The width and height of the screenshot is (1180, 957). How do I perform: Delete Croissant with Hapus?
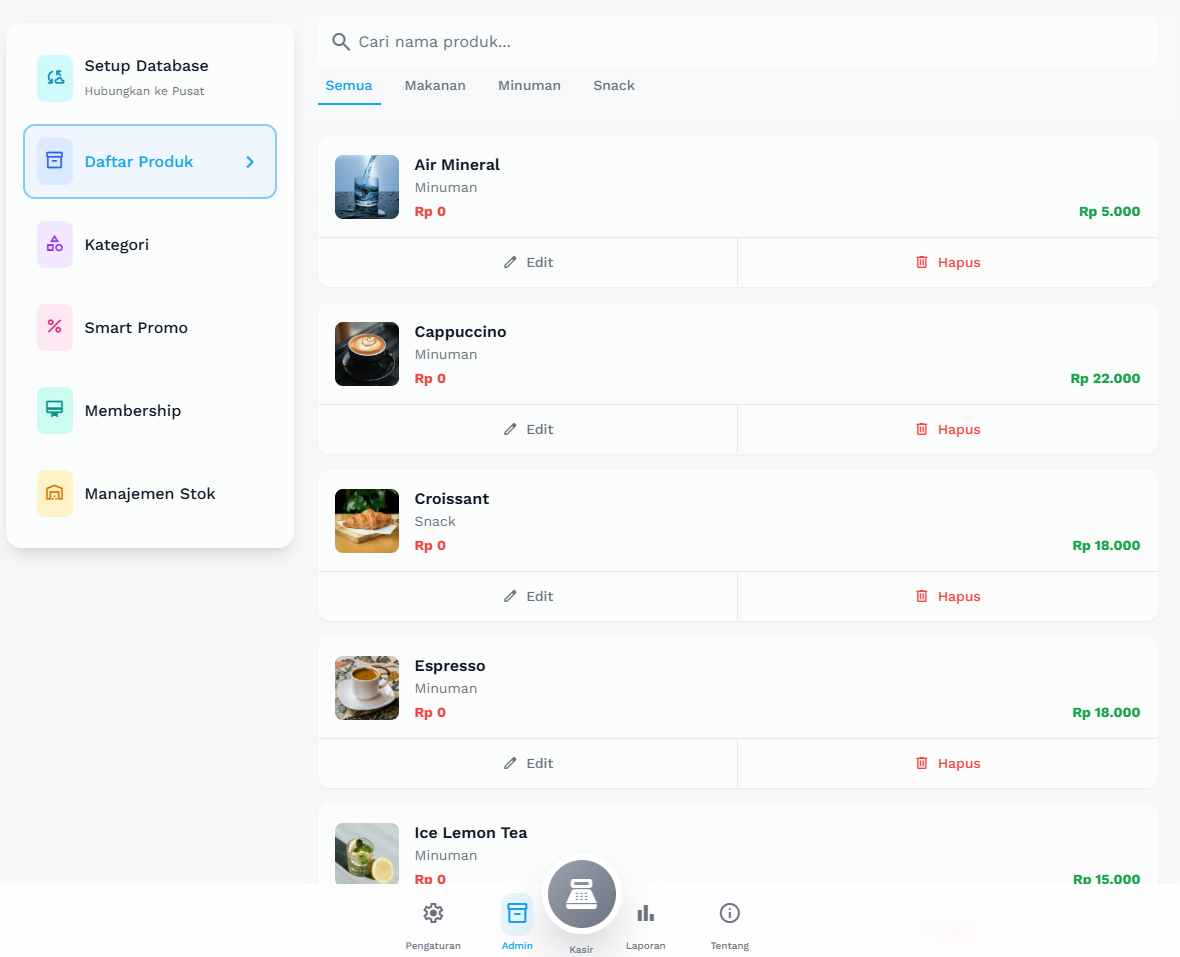point(947,596)
